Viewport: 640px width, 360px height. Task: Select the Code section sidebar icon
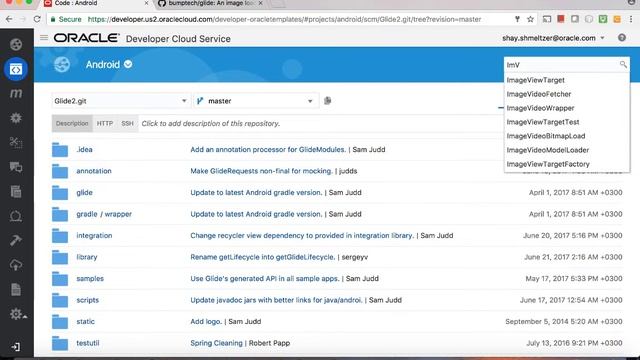(x=16, y=69)
